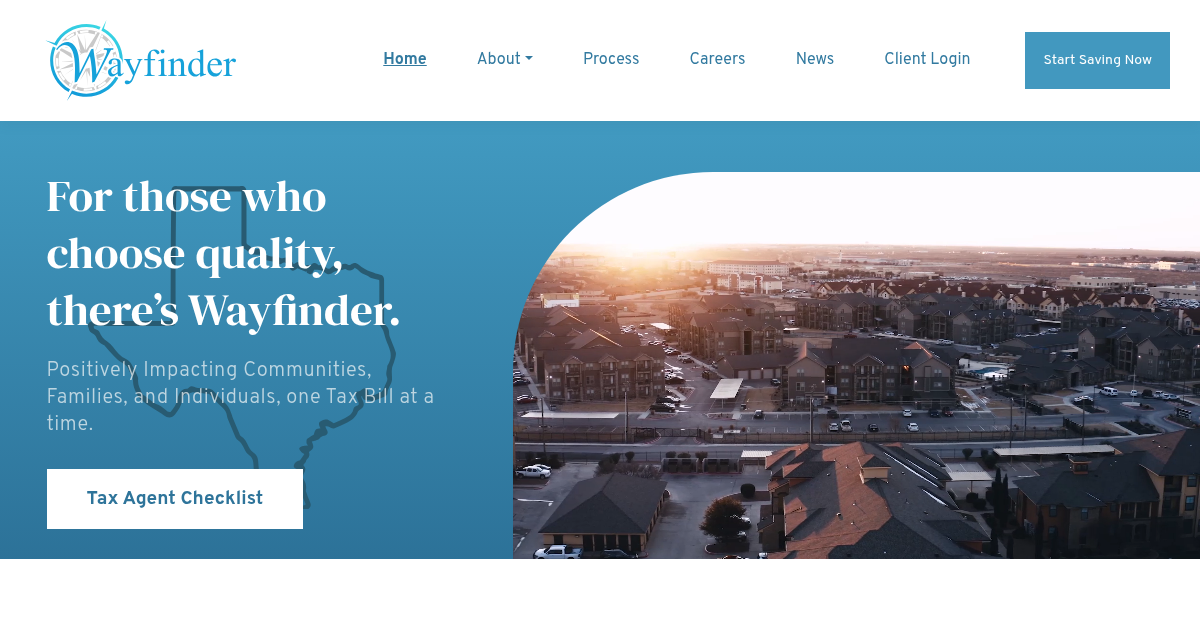Expand the About navigation chevron
1200x630 pixels.
point(530,59)
